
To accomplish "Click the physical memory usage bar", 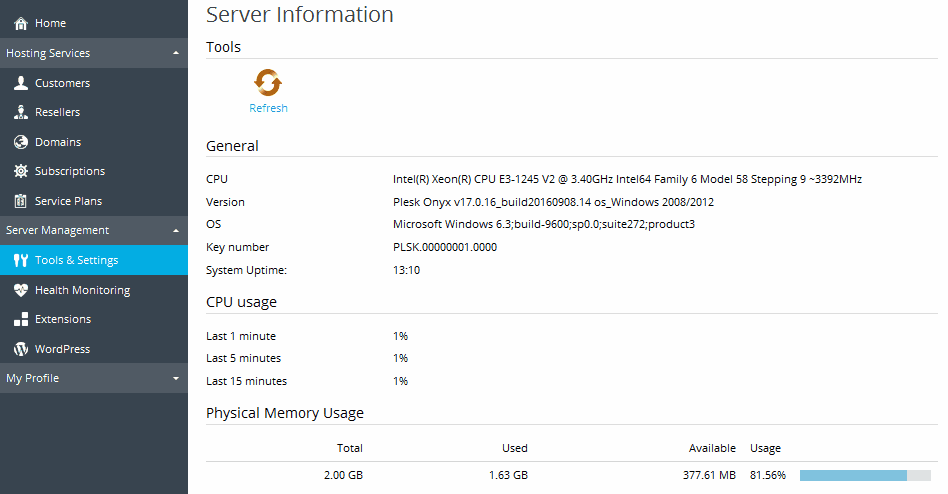I will [865, 476].
